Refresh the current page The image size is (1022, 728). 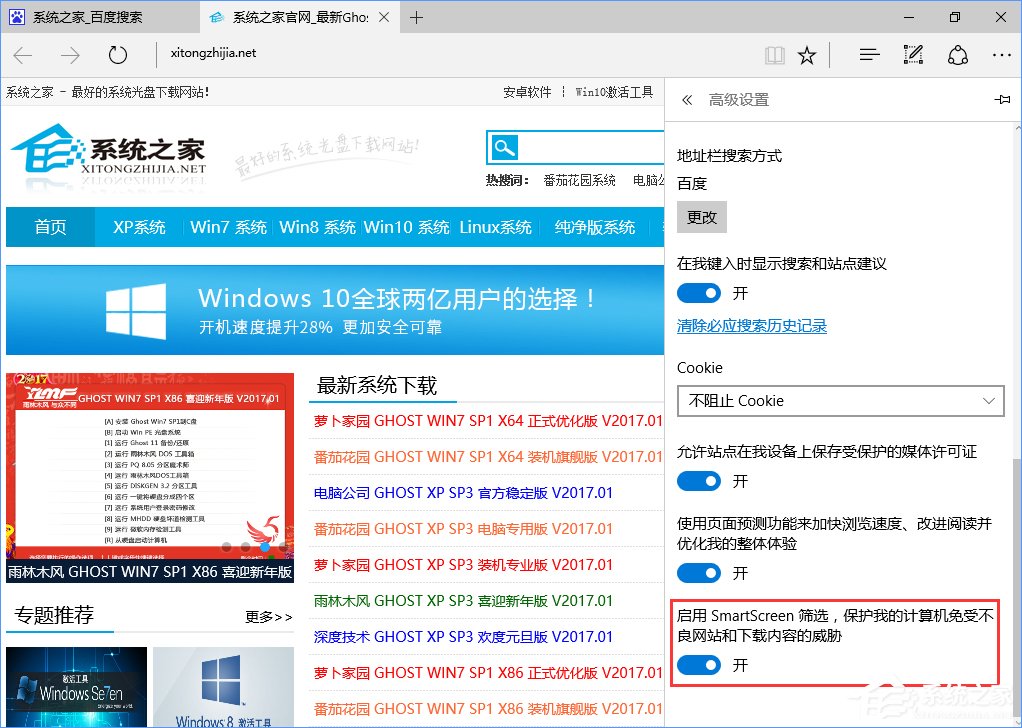click(x=117, y=55)
